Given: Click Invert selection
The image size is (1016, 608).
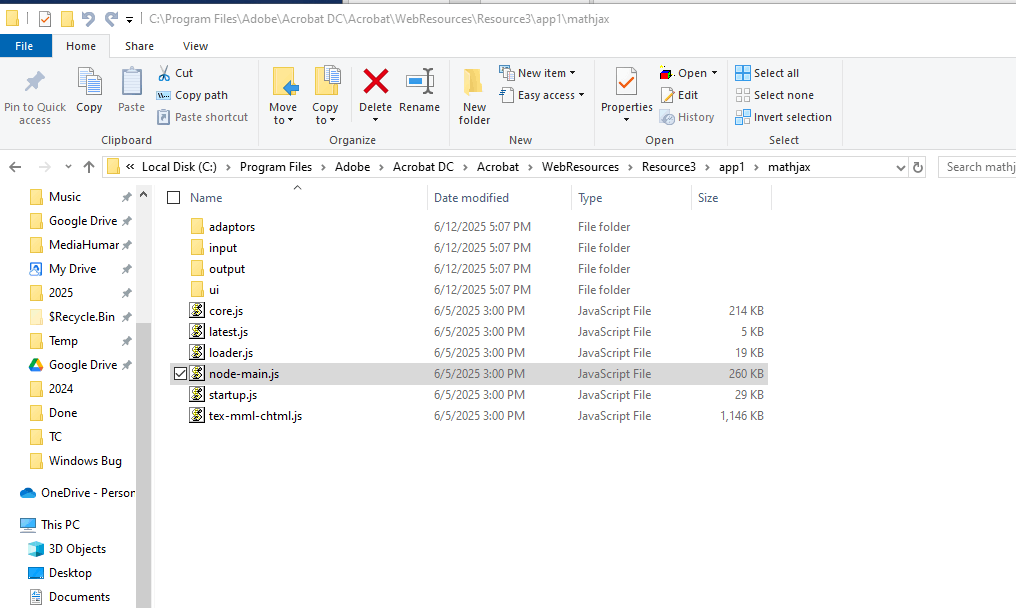Looking at the screenshot, I should point(783,117).
